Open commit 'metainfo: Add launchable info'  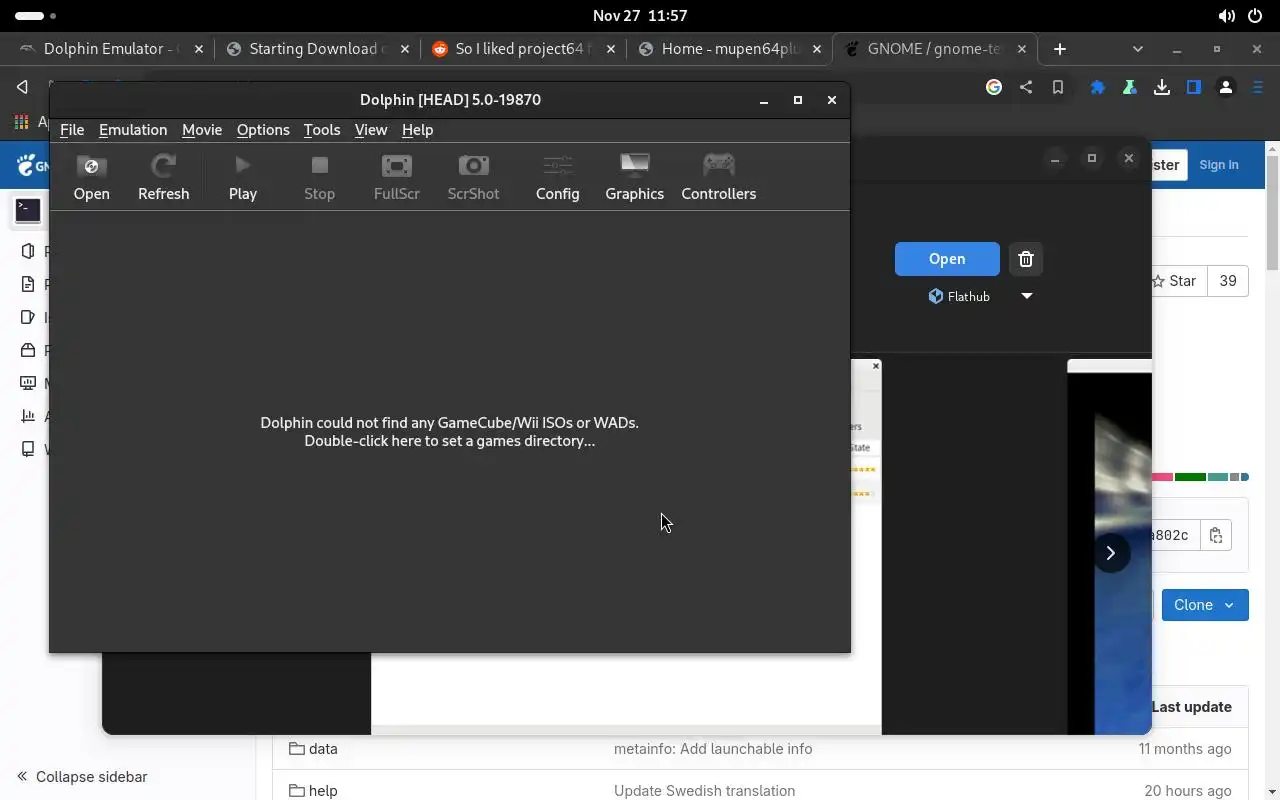[713, 749]
